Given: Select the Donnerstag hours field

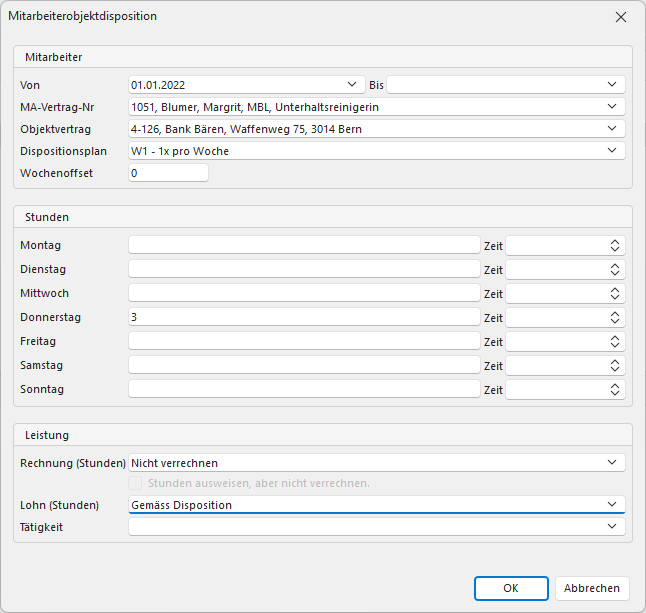Looking at the screenshot, I should point(304,317).
